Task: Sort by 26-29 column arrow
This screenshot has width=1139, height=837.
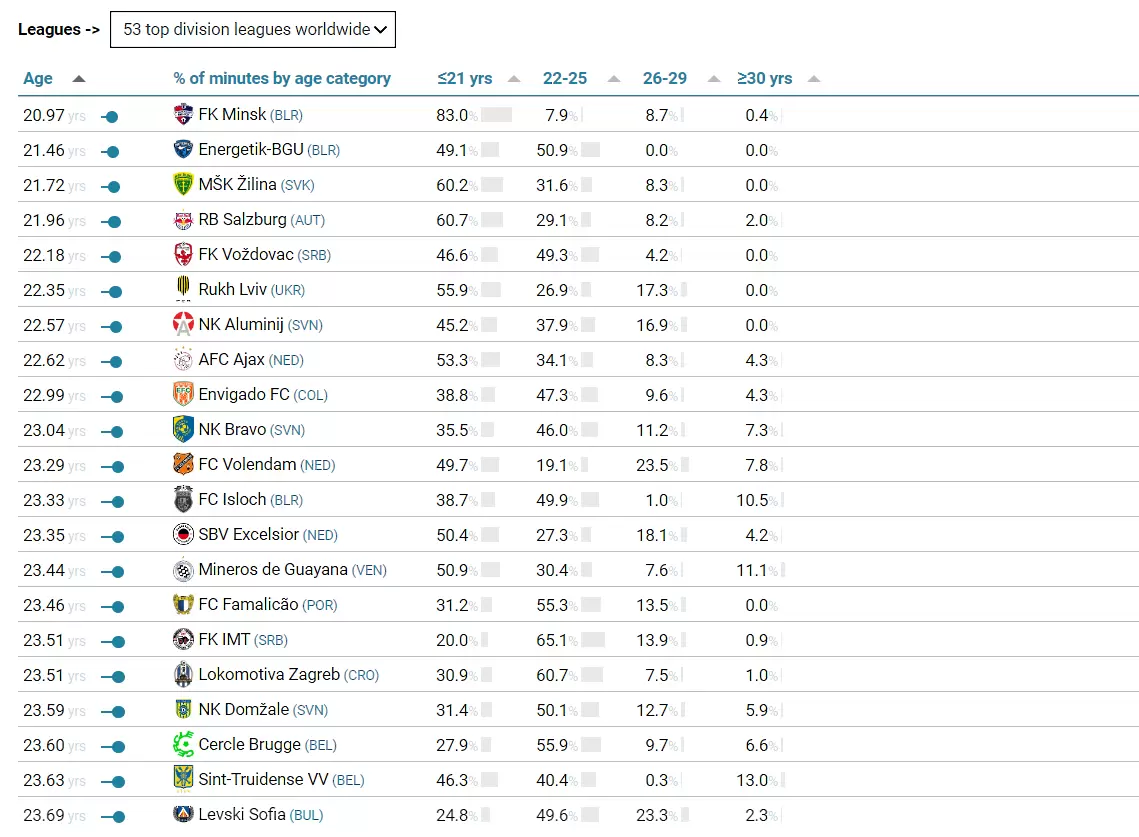Action: coord(713,79)
